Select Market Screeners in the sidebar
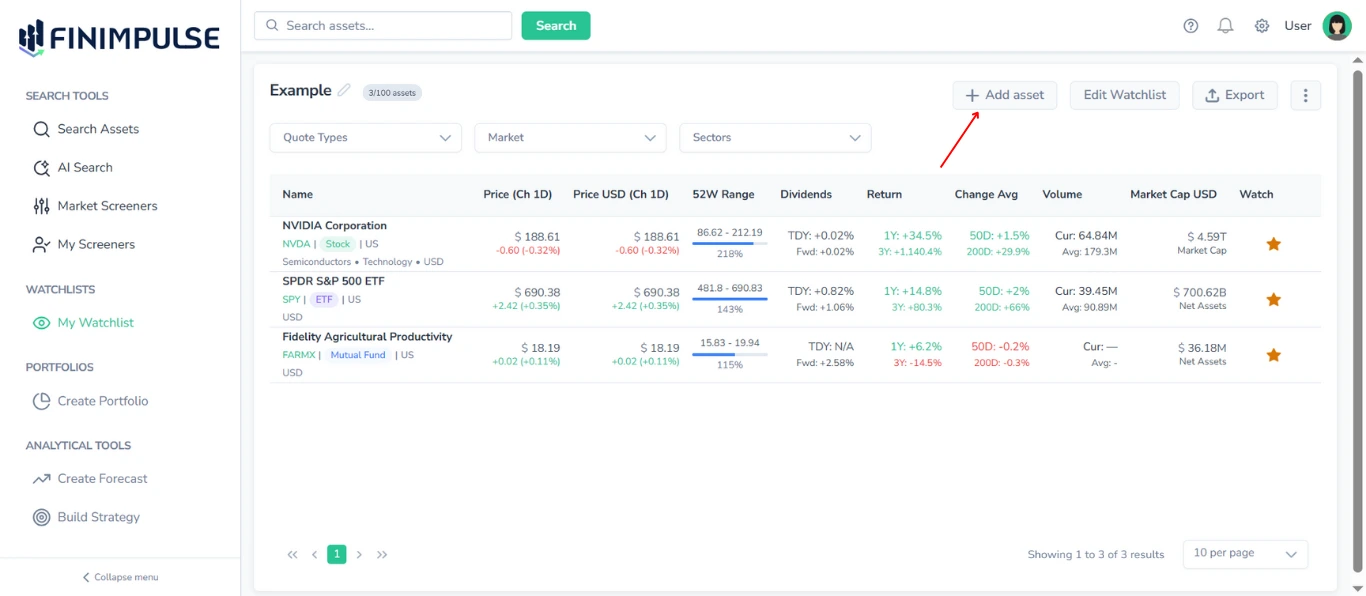The height and width of the screenshot is (596, 1366). [x=107, y=205]
